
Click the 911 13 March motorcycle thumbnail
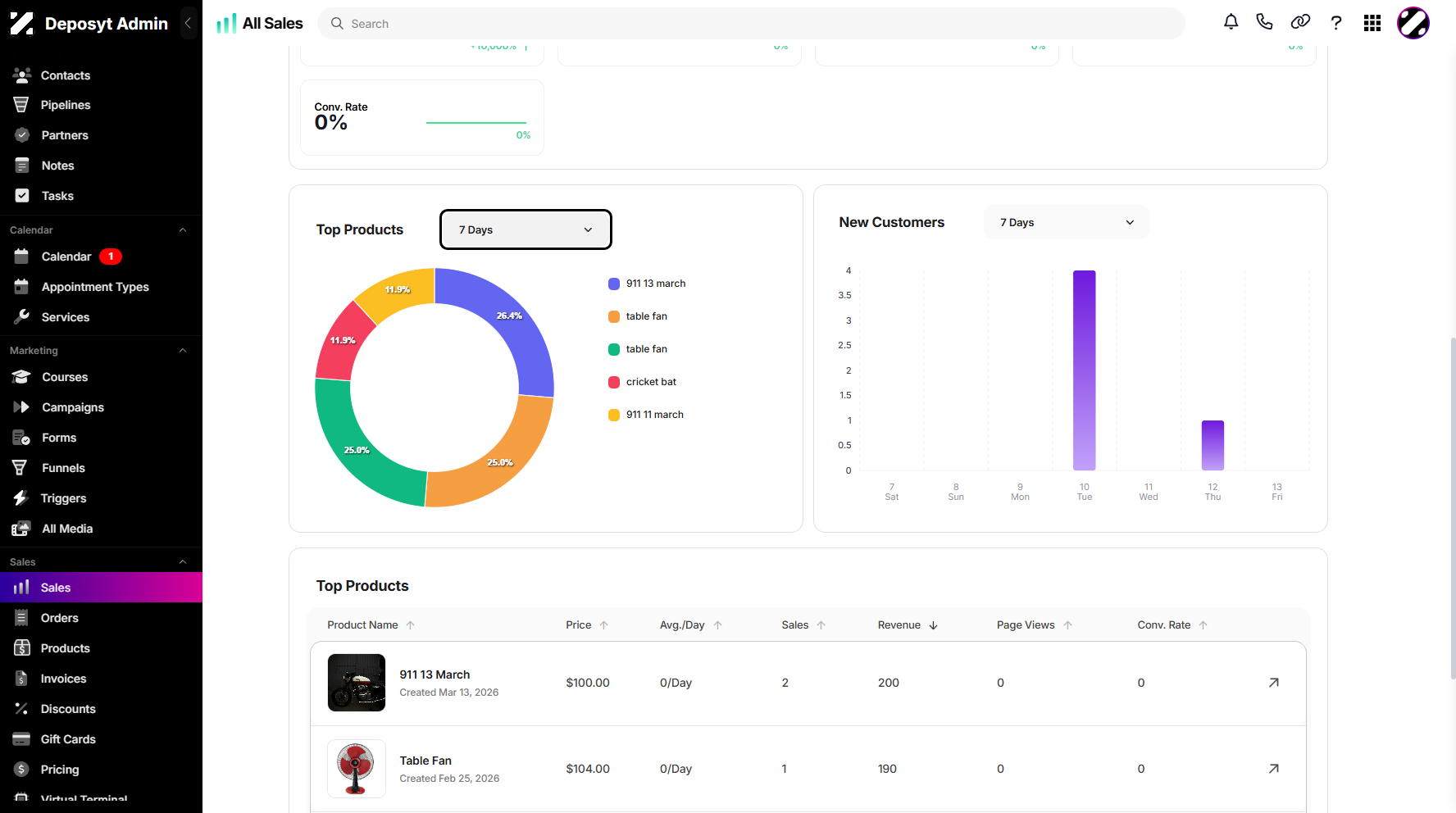coord(357,683)
